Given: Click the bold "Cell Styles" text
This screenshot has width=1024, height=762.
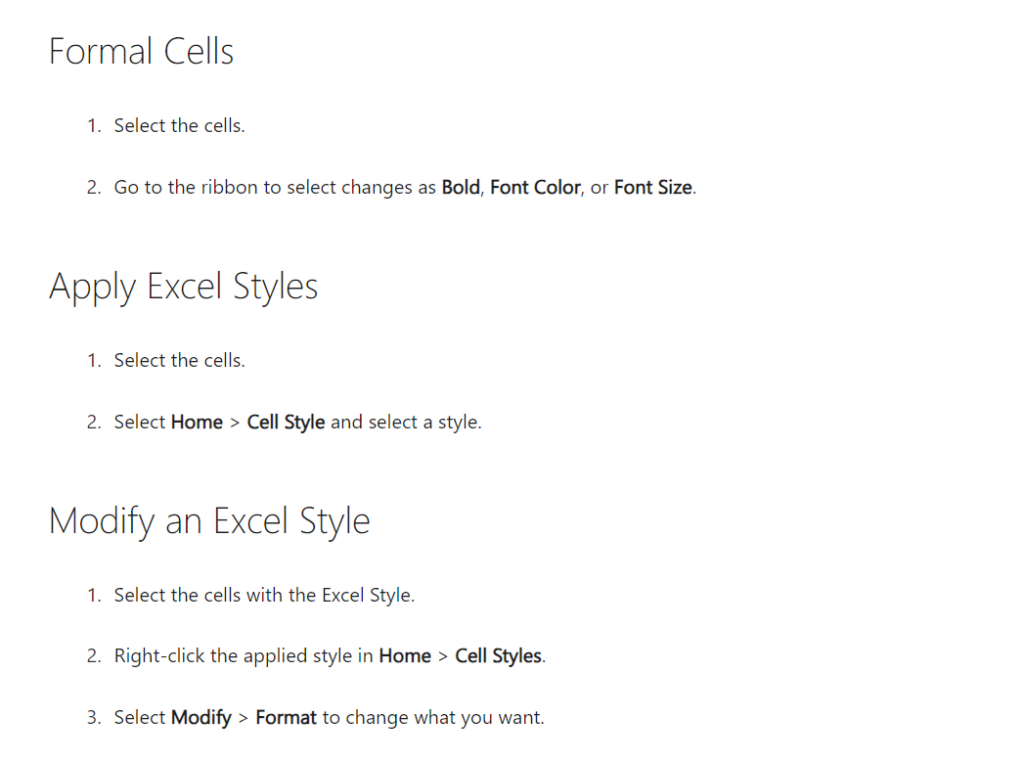Looking at the screenshot, I should click(498, 657).
